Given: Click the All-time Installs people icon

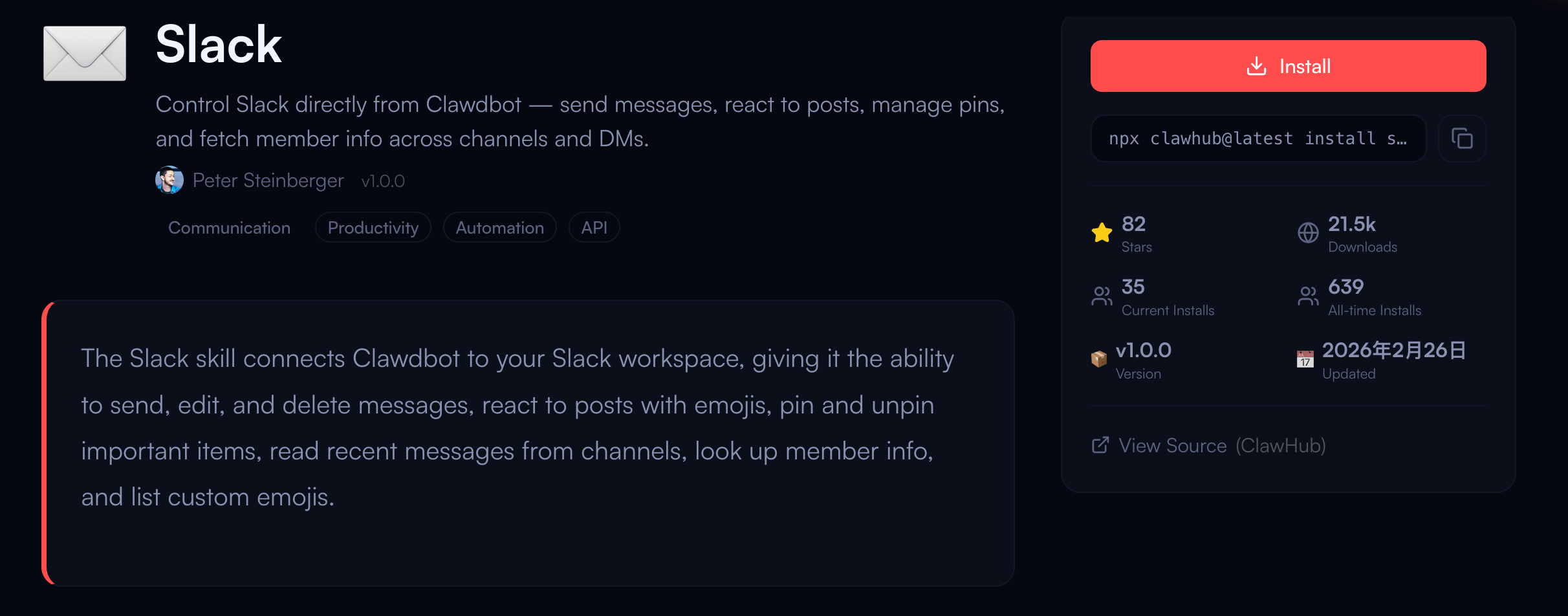Looking at the screenshot, I should 1308,296.
